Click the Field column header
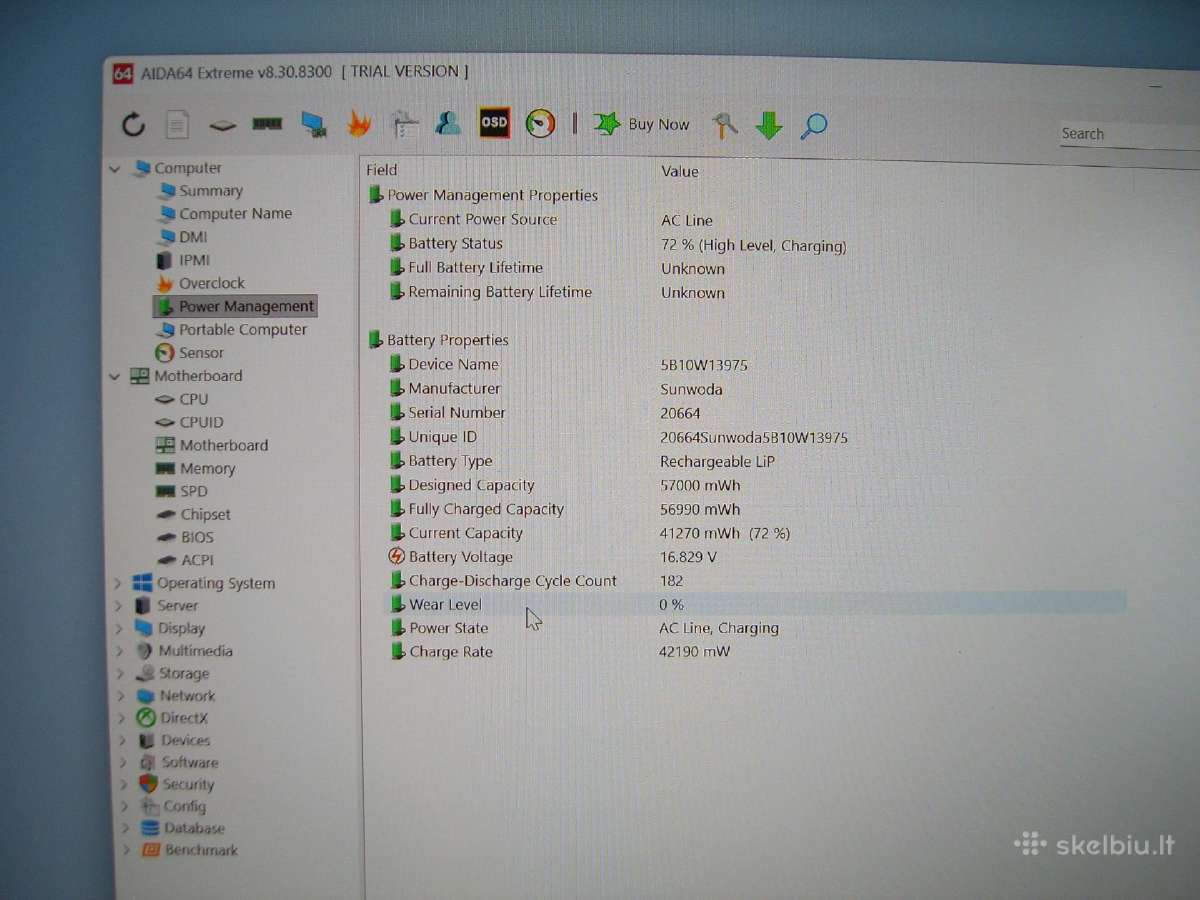Image resolution: width=1200 pixels, height=900 pixels. click(x=382, y=170)
